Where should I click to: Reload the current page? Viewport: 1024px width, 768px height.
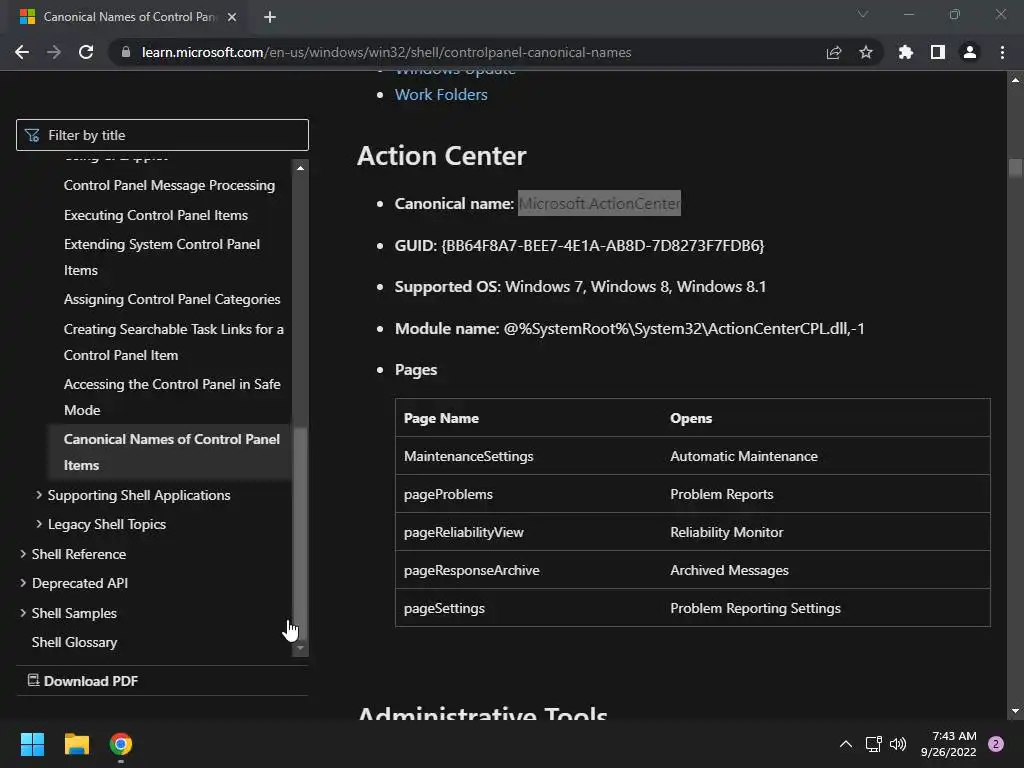(x=86, y=52)
